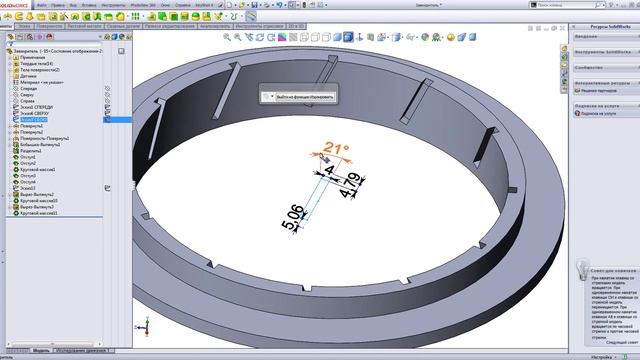Click the Undo arrow icon
This screenshot has height=360, width=640.
pyautogui.click(x=279, y=5)
